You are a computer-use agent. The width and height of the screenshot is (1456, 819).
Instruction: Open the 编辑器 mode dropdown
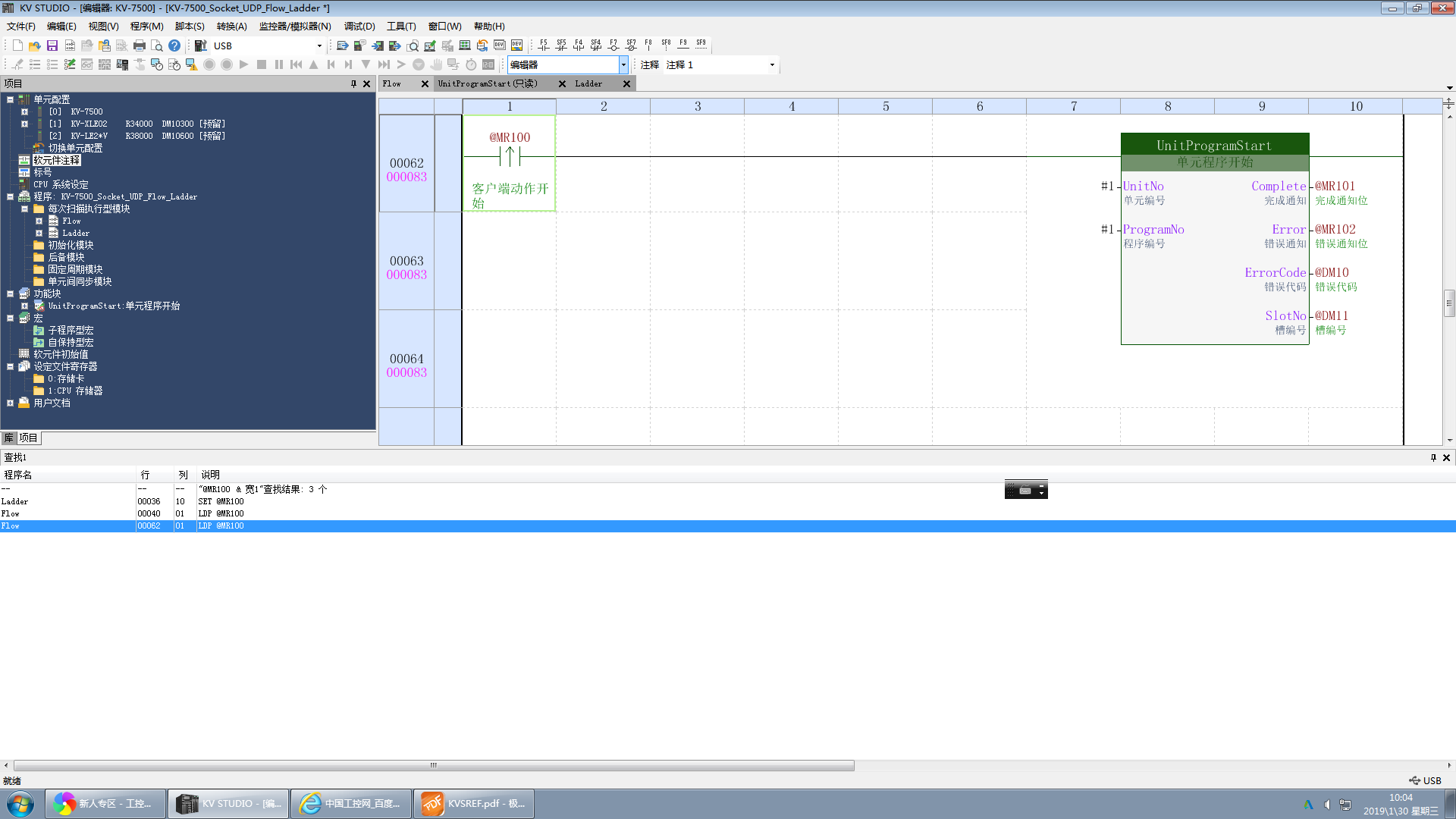point(623,65)
